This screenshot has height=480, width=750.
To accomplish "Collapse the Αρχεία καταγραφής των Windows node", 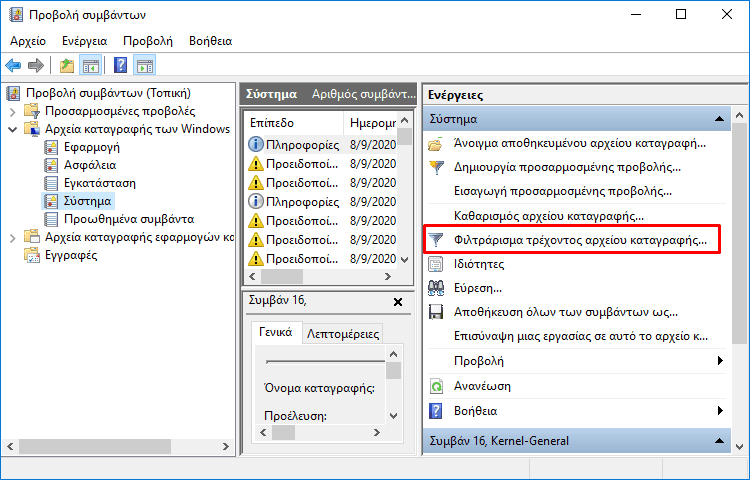I will 13,129.
